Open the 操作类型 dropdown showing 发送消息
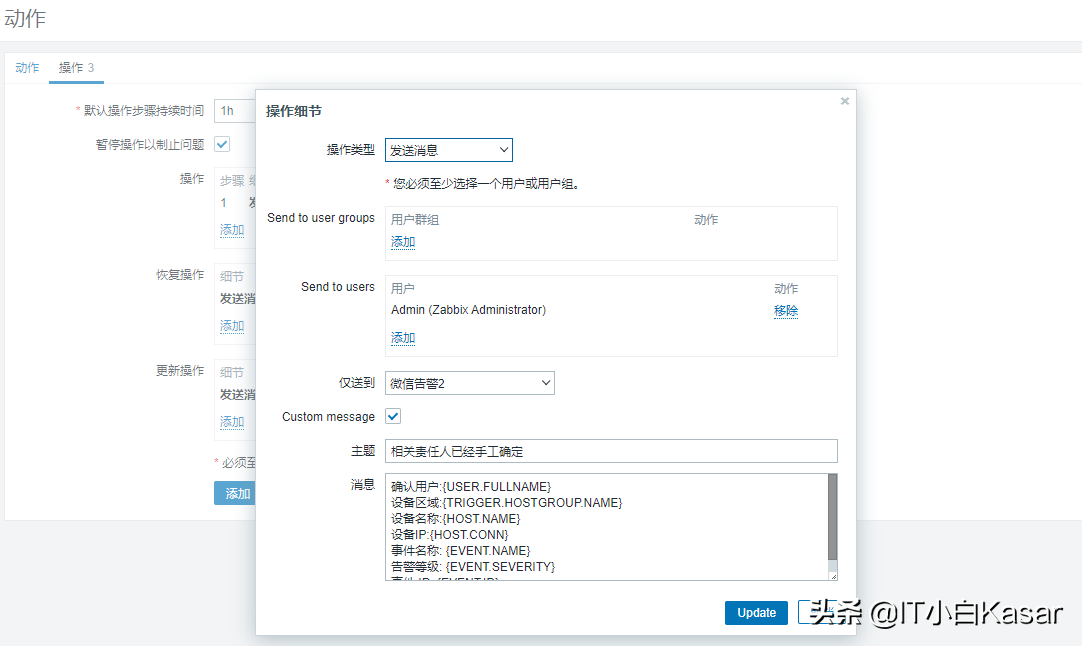1082x646 pixels. click(x=448, y=150)
